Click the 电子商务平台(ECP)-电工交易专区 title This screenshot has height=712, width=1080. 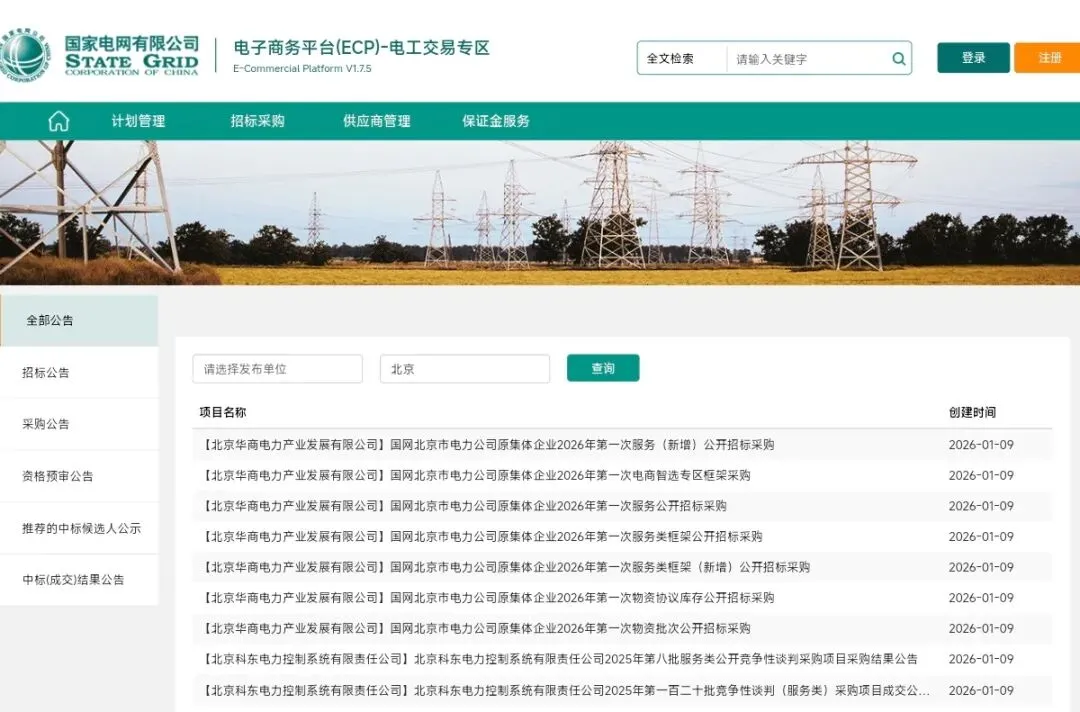(362, 48)
